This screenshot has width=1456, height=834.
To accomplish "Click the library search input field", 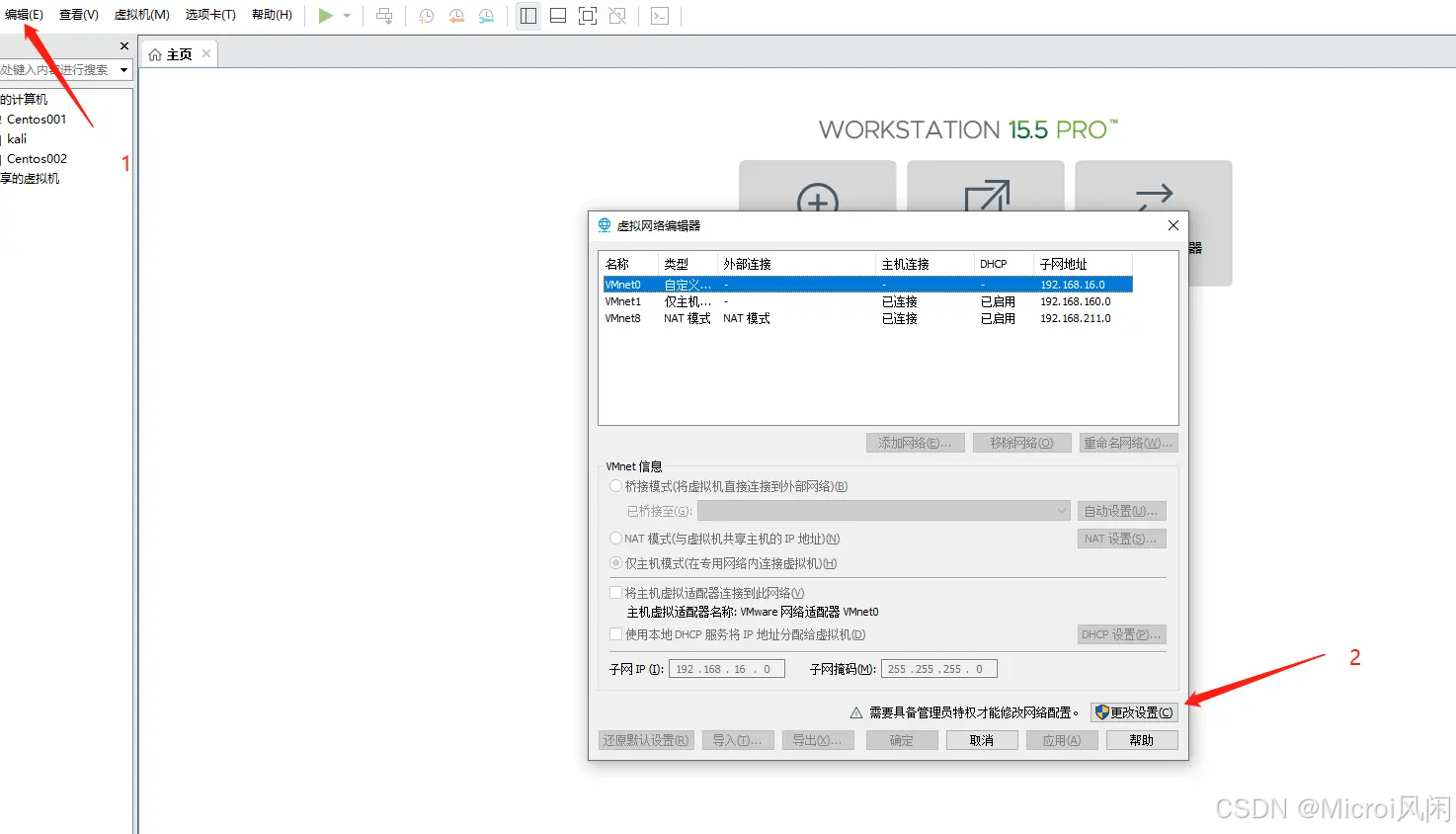I will [x=57, y=70].
